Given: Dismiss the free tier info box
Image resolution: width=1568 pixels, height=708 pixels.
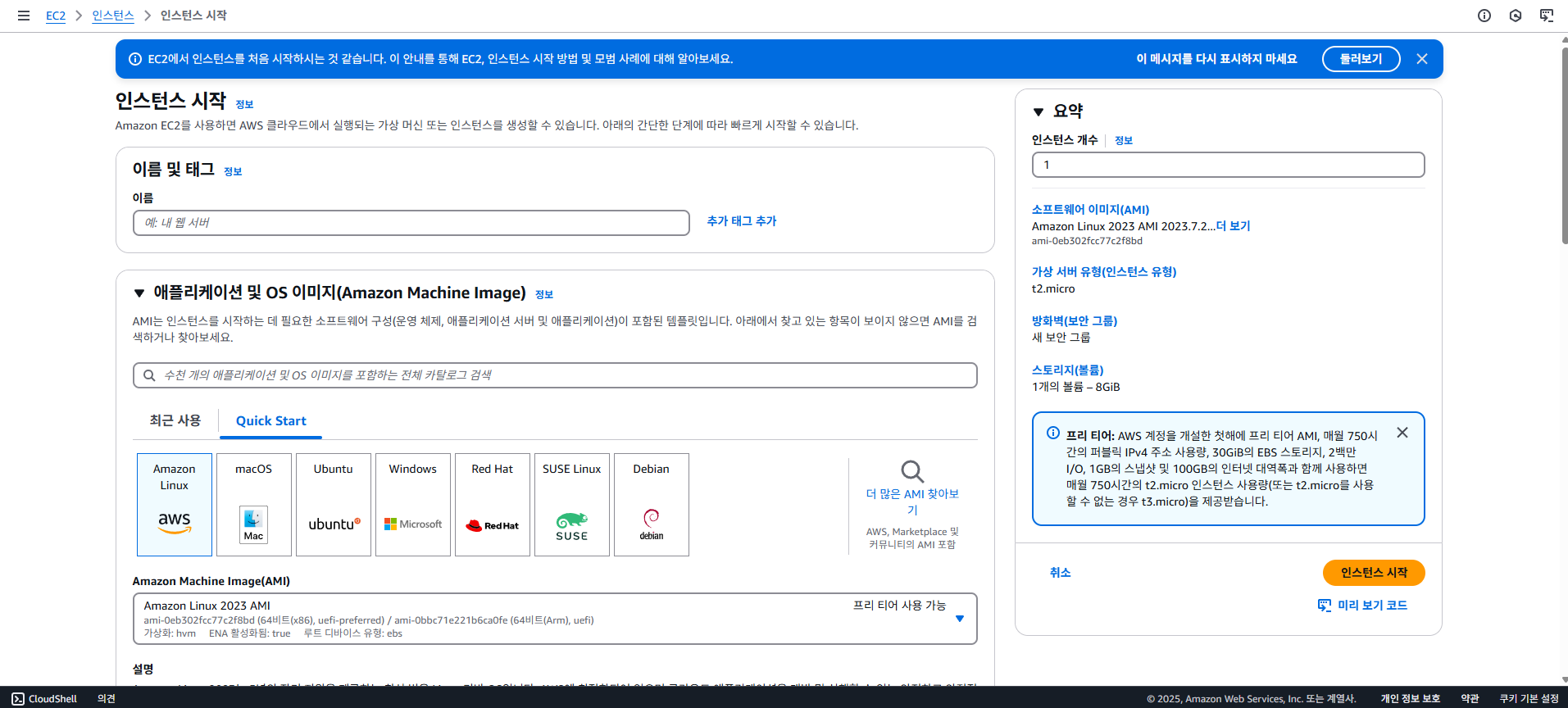Looking at the screenshot, I should pyautogui.click(x=1402, y=433).
